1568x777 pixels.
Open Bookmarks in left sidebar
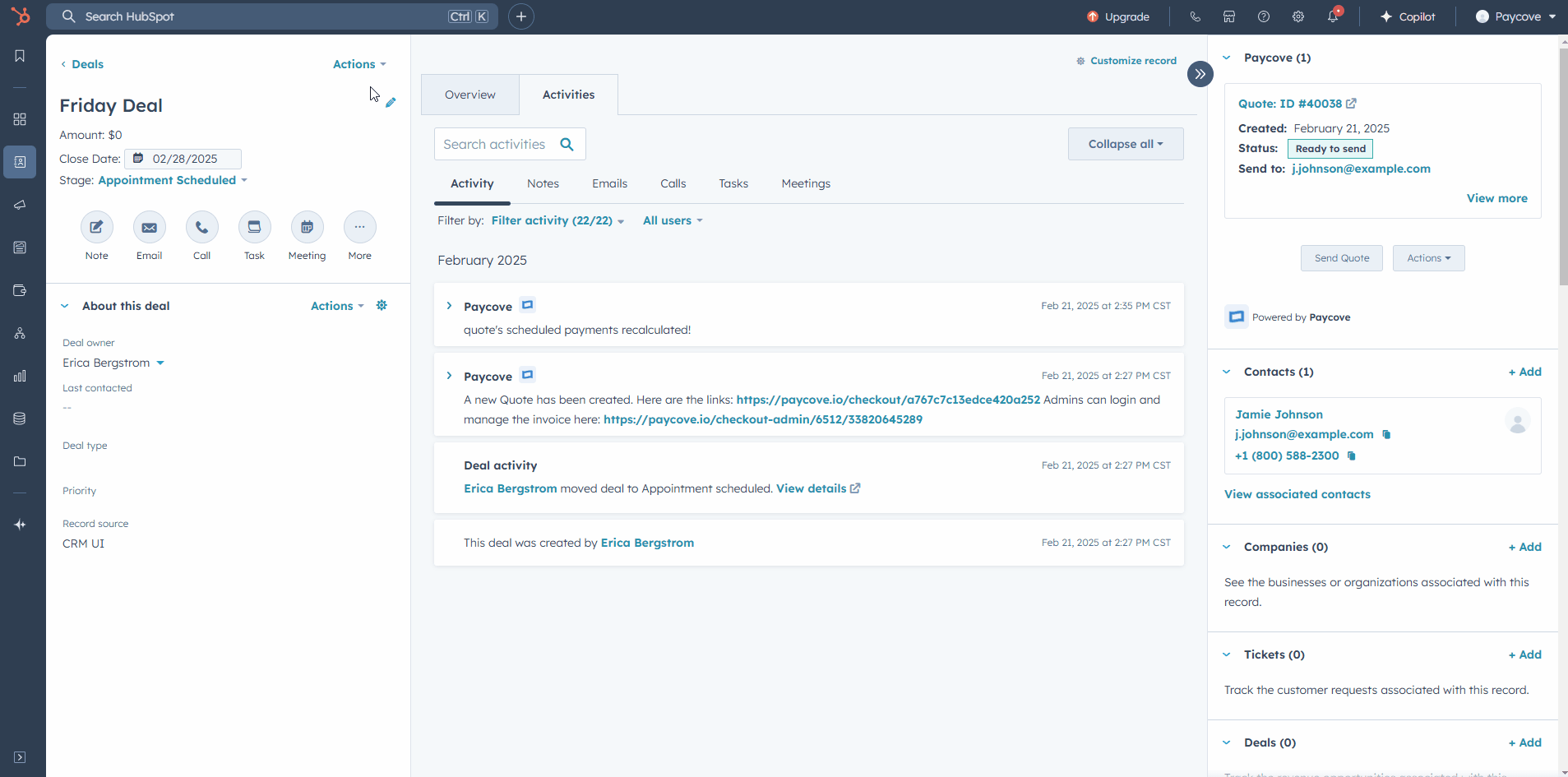[x=20, y=56]
